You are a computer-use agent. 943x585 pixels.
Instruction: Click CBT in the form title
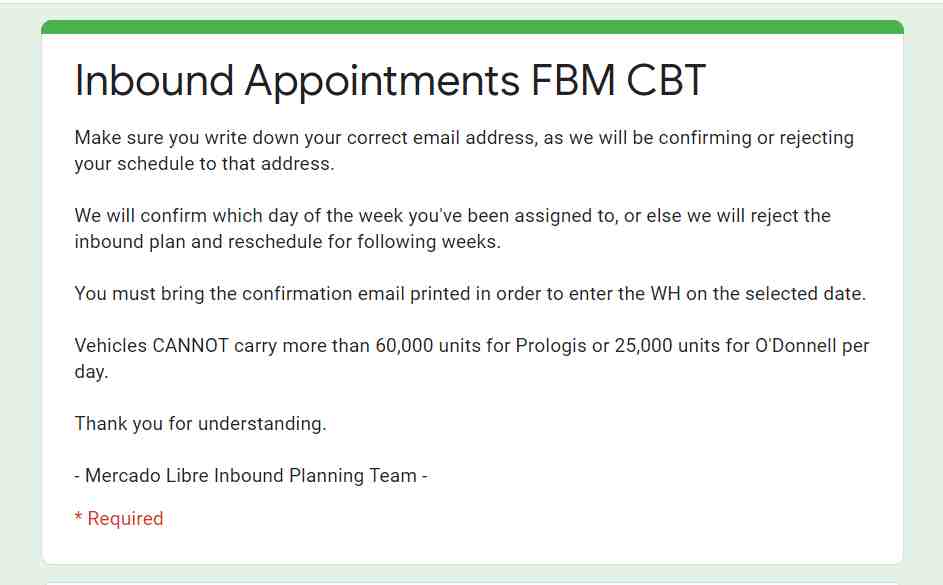(x=666, y=81)
